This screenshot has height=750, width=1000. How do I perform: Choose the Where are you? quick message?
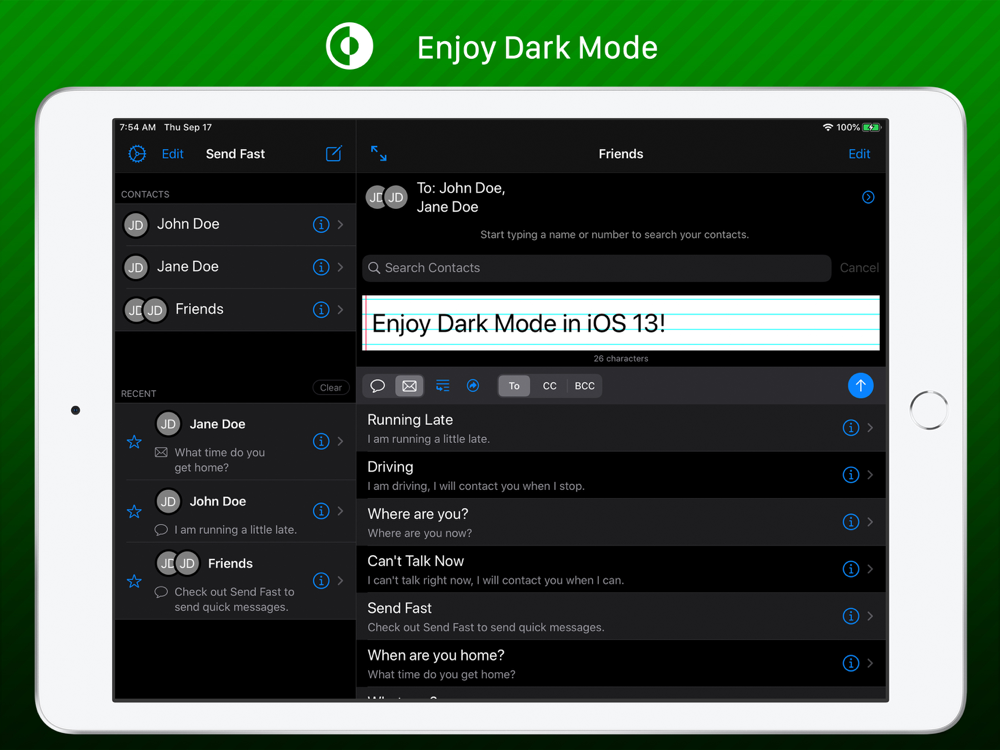[621, 522]
